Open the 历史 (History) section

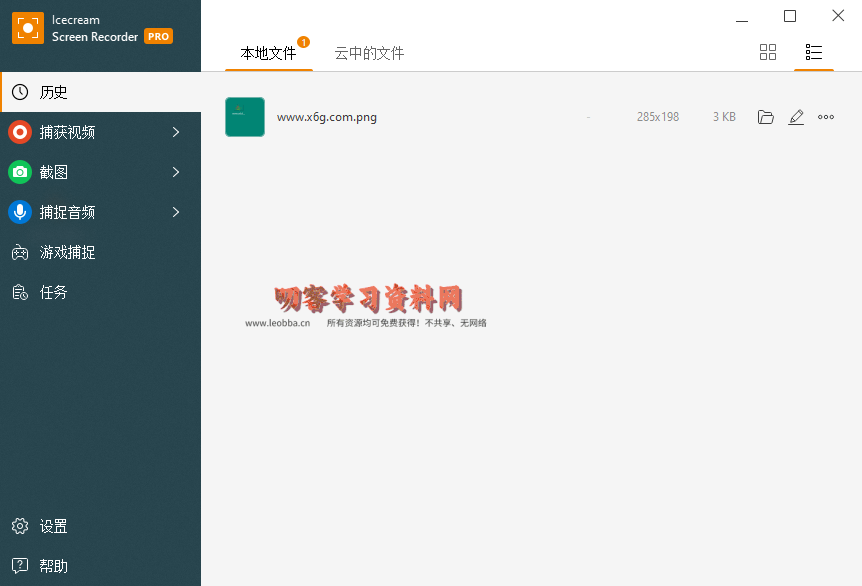pyautogui.click(x=54, y=92)
